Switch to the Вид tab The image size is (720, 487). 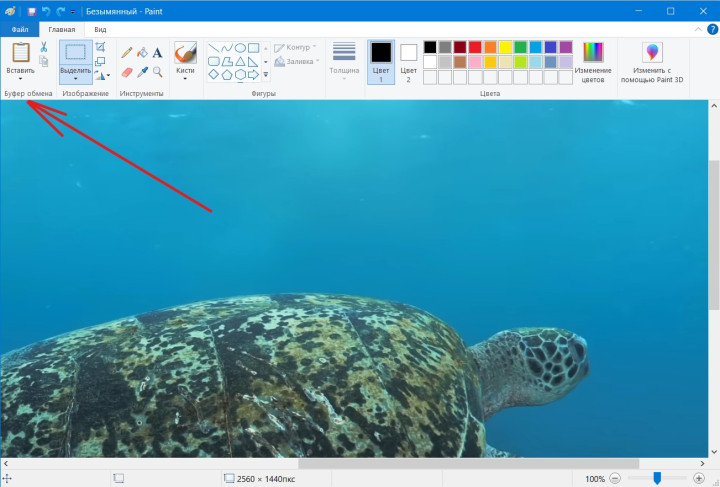click(100, 30)
